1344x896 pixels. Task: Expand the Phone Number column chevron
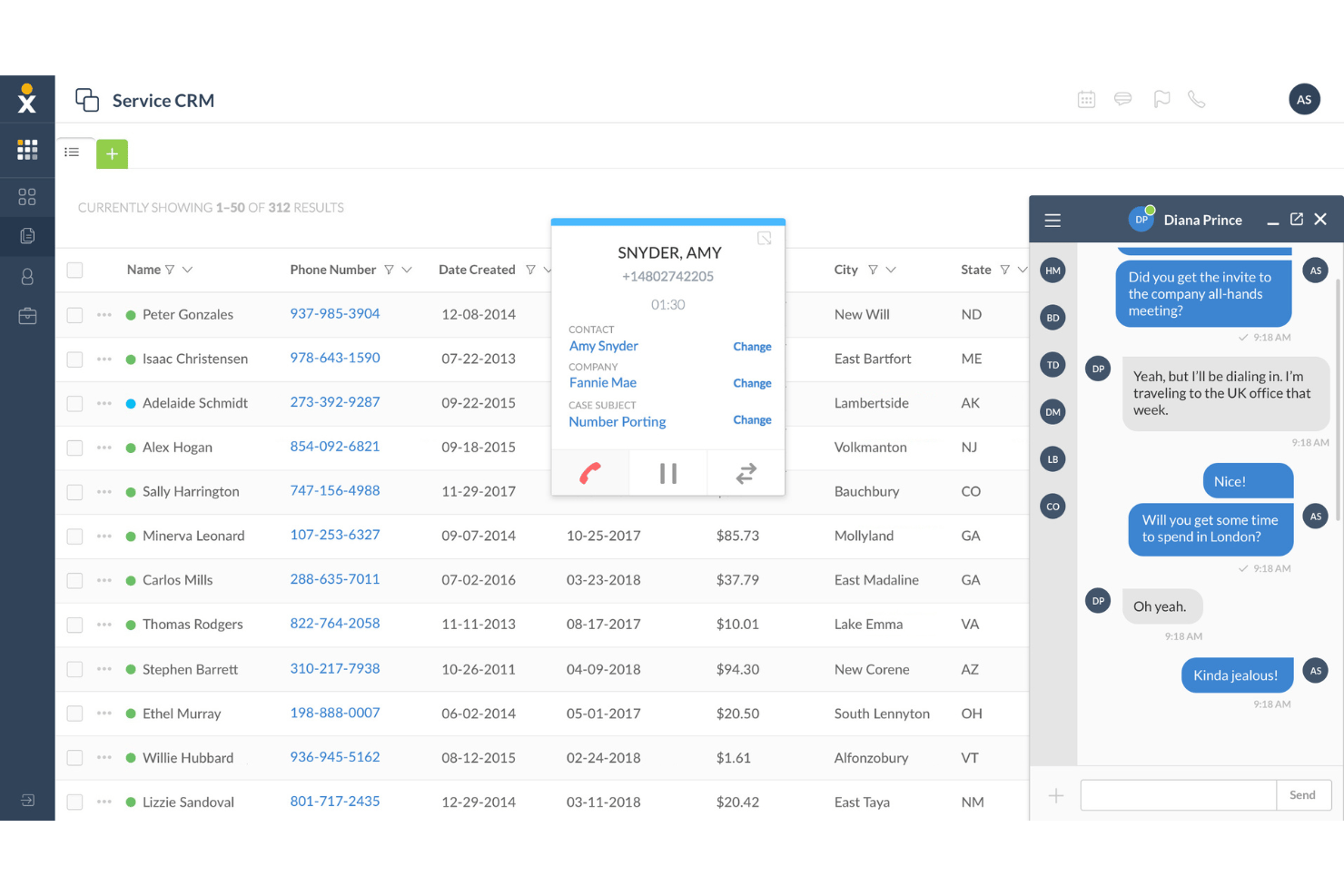(x=407, y=270)
